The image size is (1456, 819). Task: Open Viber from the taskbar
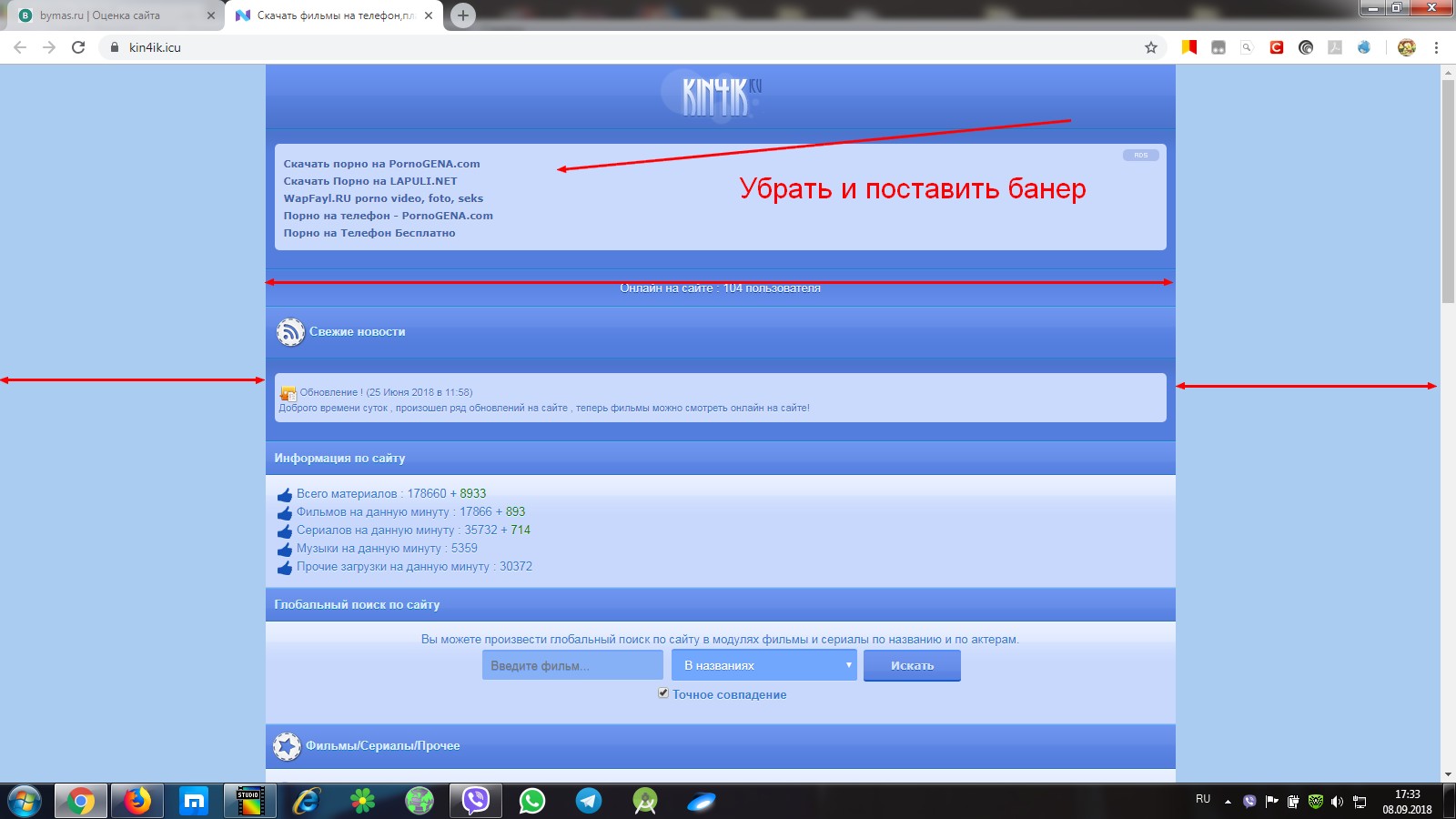click(476, 801)
